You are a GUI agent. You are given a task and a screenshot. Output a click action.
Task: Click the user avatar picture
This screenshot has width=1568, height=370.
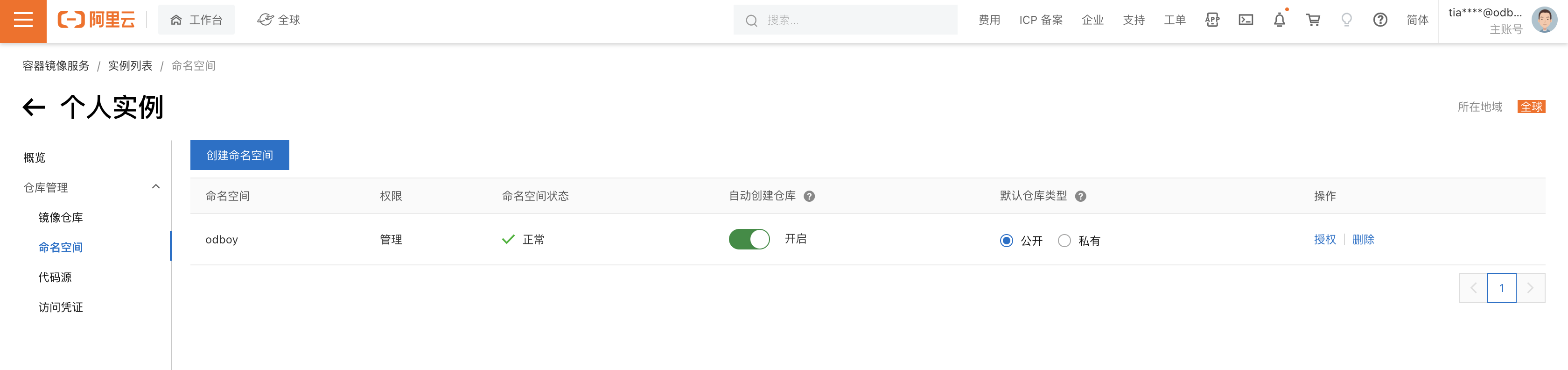click(1544, 20)
